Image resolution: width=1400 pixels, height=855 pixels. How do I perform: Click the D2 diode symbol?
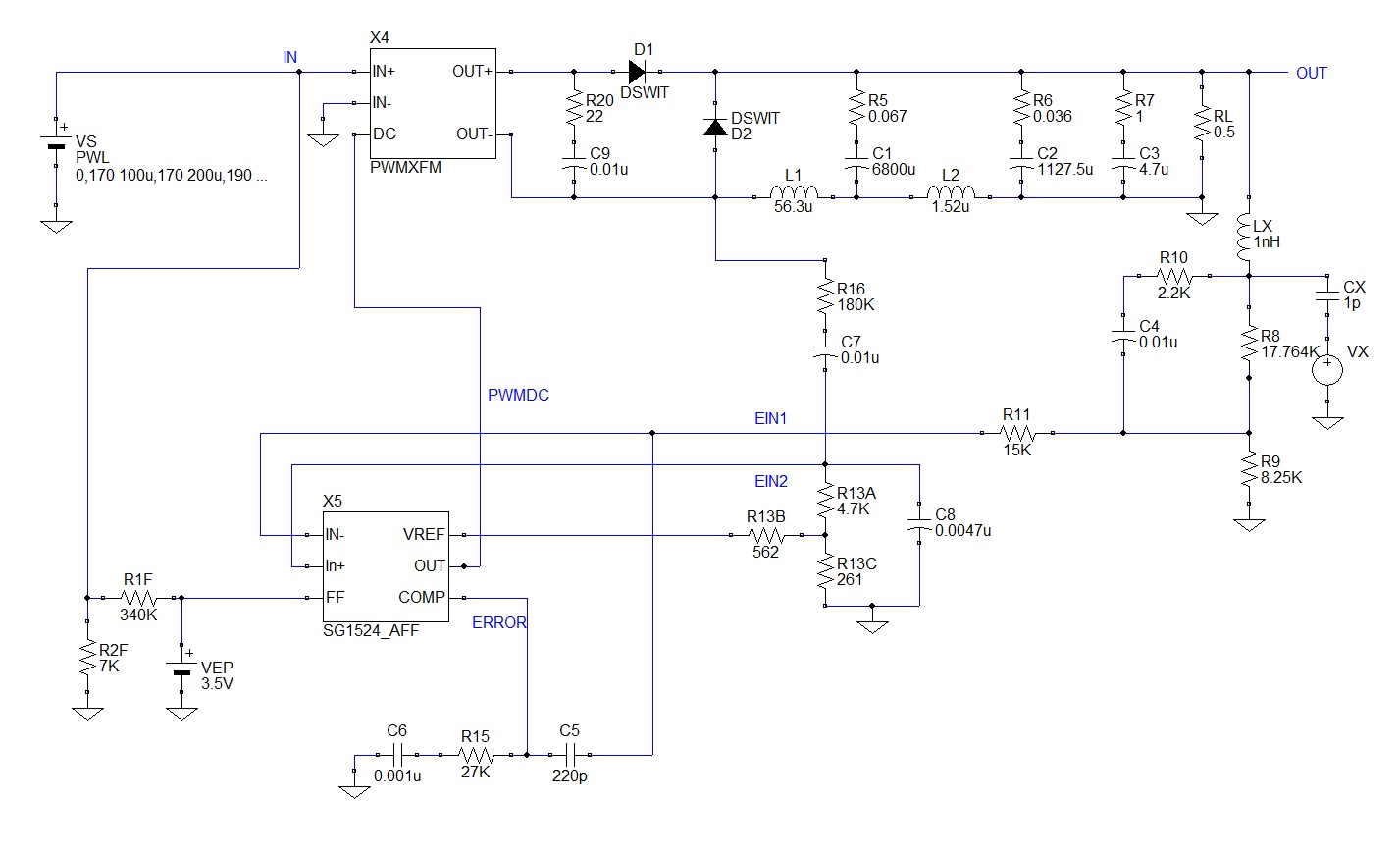715,127
